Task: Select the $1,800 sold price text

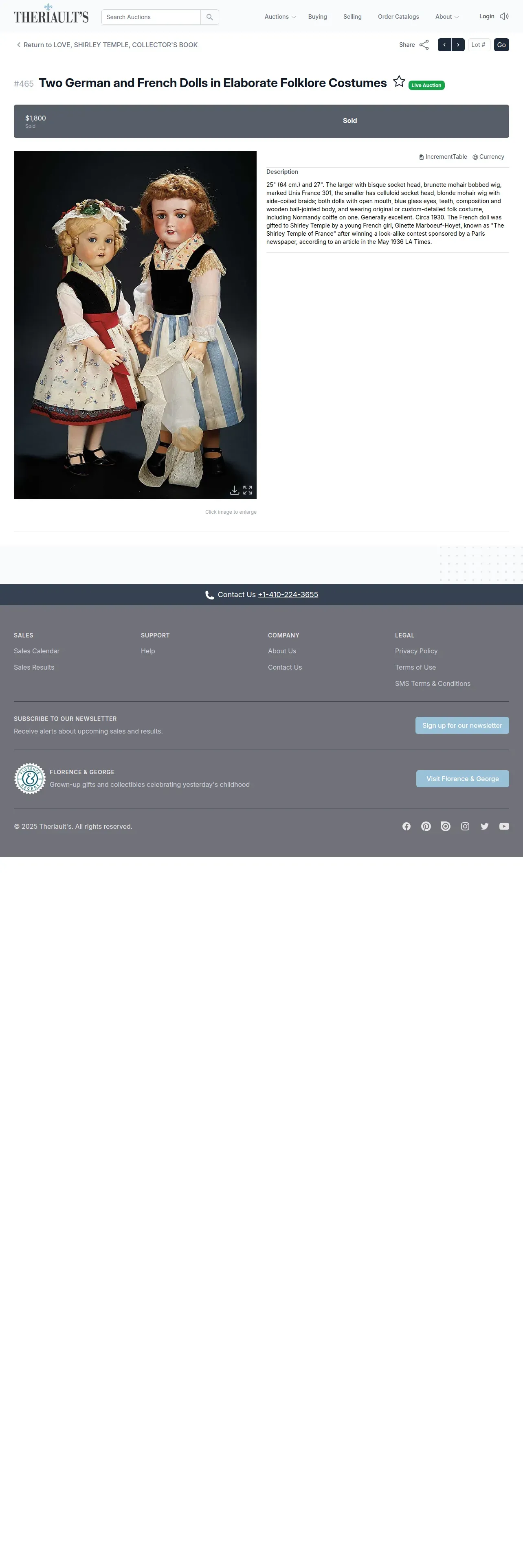Action: [35, 118]
